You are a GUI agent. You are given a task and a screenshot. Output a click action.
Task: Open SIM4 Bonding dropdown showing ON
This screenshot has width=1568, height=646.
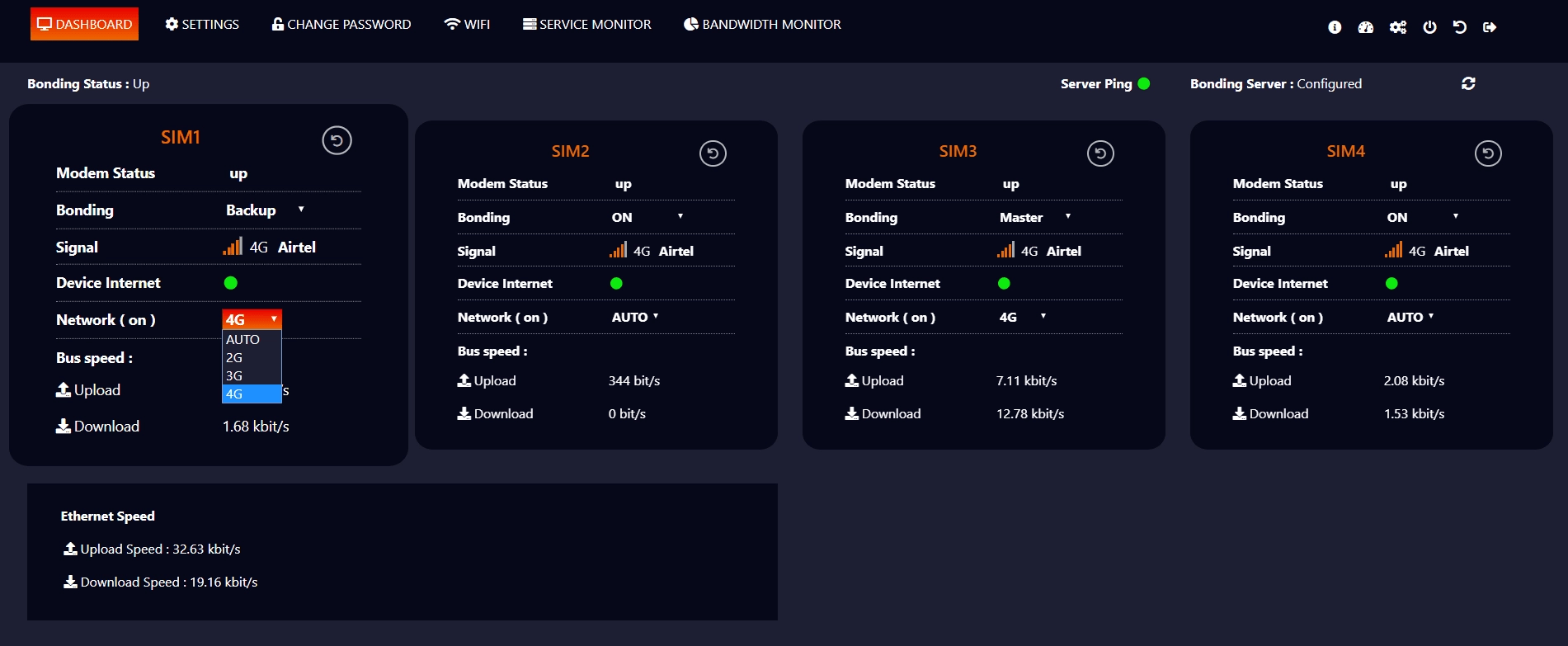click(1423, 217)
